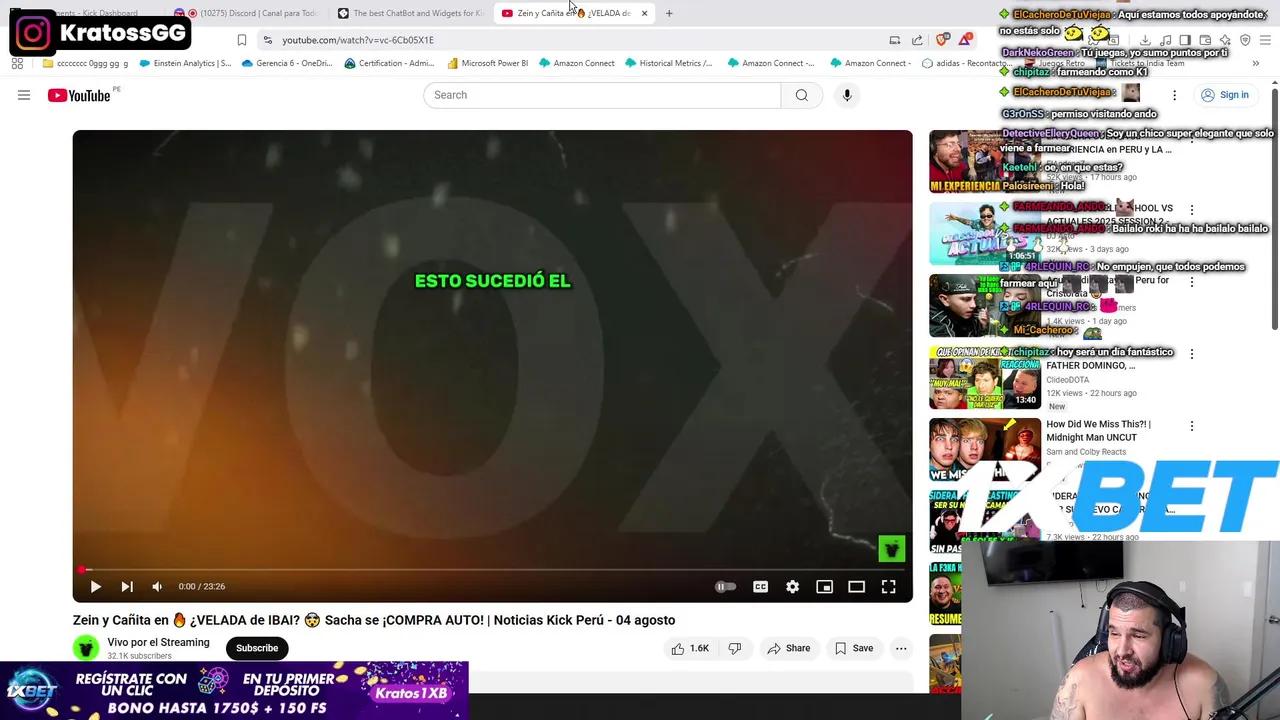Image resolution: width=1280 pixels, height=720 pixels.
Task: Open the Gerencia 6 - OneDrive bookmark
Action: 287,63
